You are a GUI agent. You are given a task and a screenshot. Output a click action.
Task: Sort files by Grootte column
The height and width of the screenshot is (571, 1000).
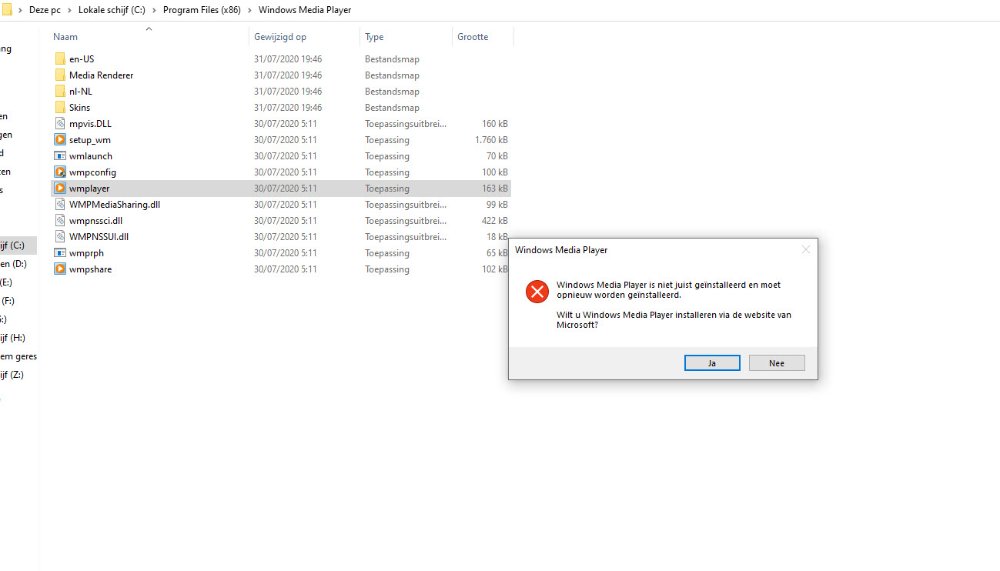click(473, 37)
